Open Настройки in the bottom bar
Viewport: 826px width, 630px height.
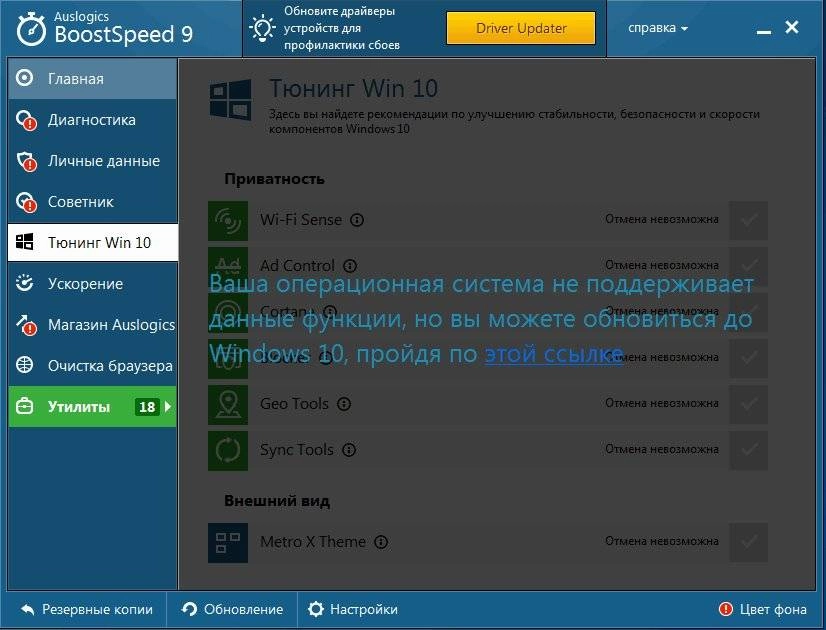tap(353, 609)
